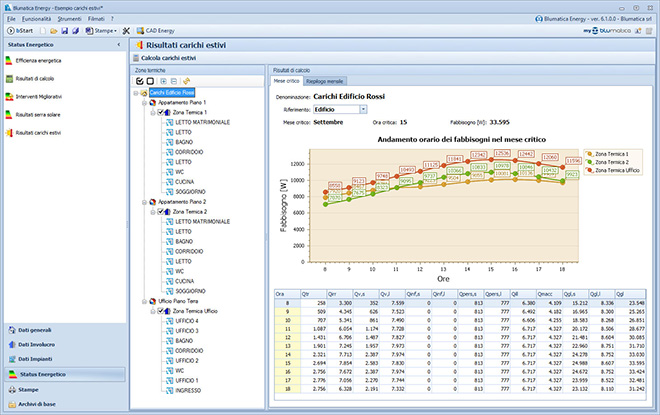Click the check all zones icon

(140, 81)
